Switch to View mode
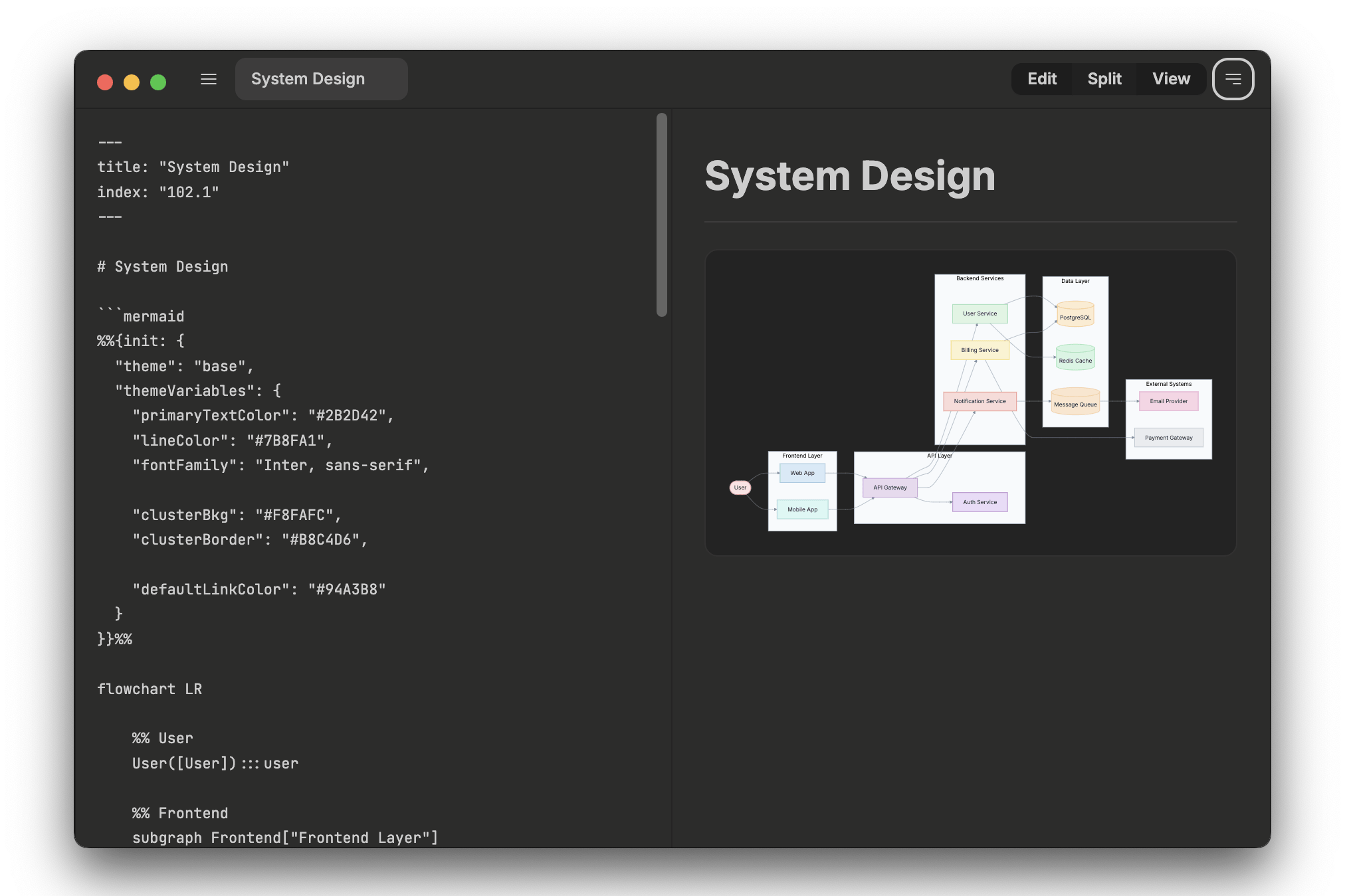 [1171, 79]
